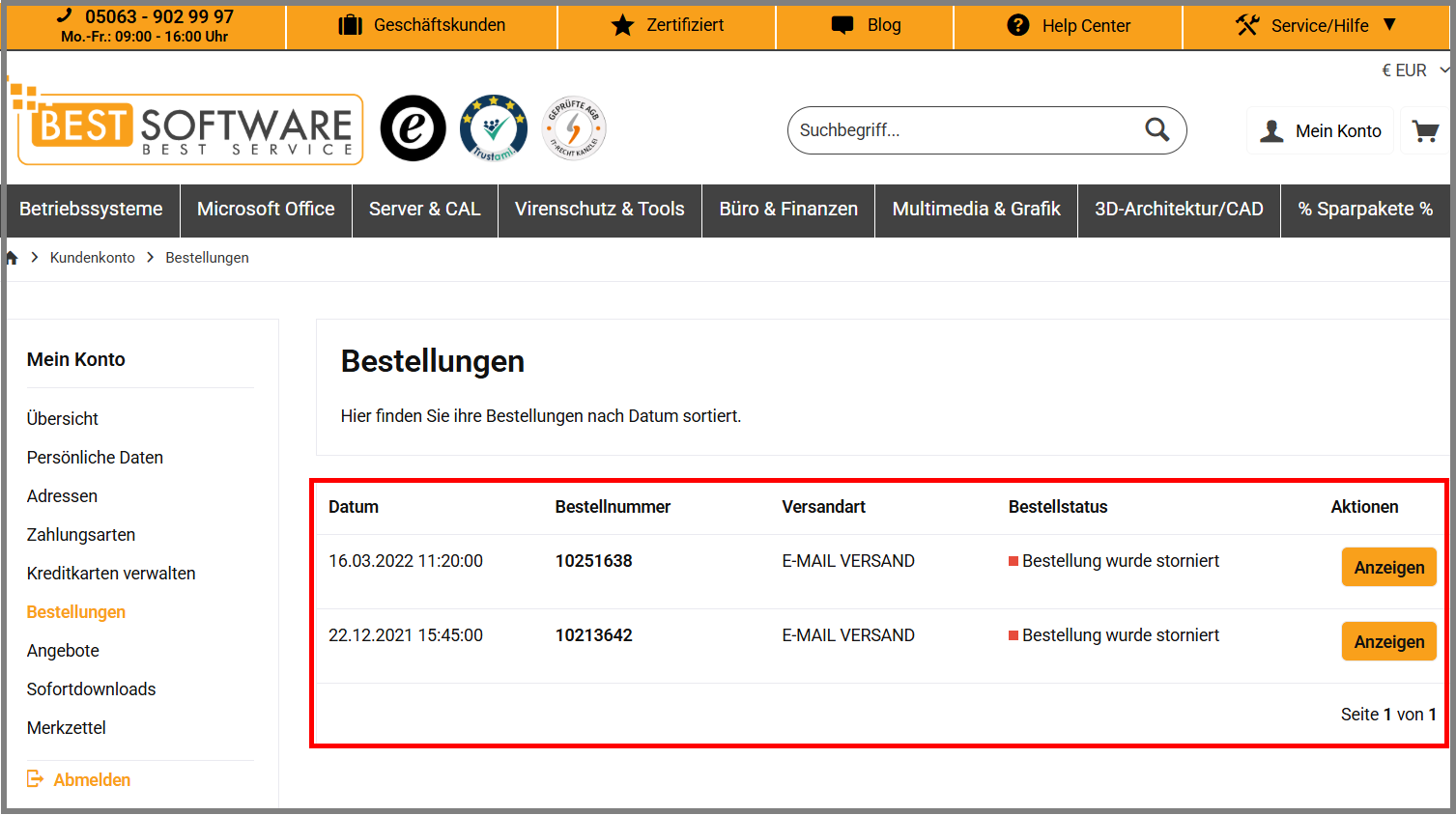The height and width of the screenshot is (815, 1456).
Task: Click the Help Center link
Action: click(x=1086, y=26)
